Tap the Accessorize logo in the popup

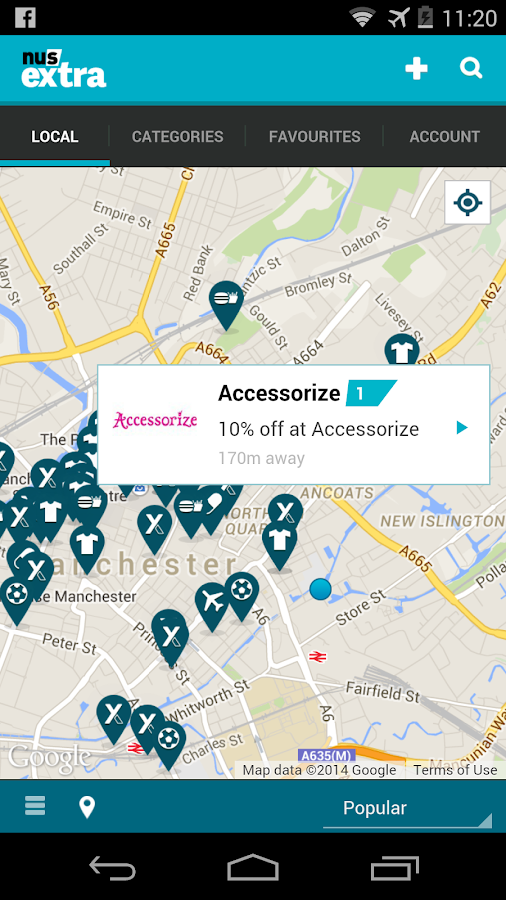tap(155, 420)
